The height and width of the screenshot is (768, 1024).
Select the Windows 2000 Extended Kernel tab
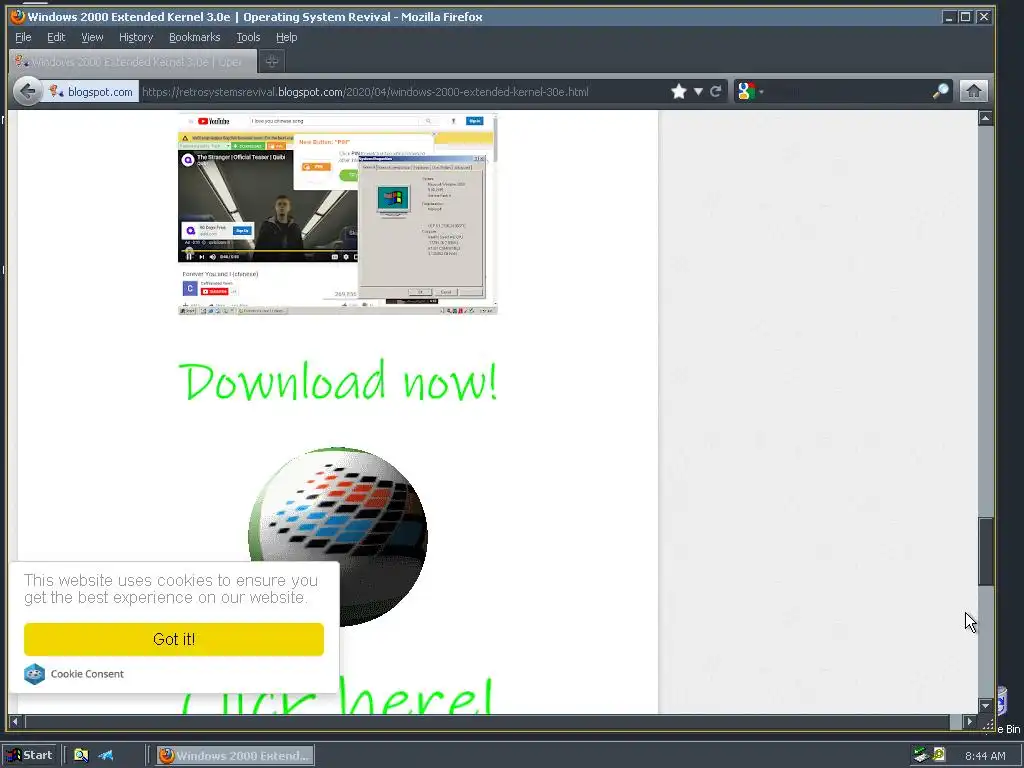(x=133, y=61)
